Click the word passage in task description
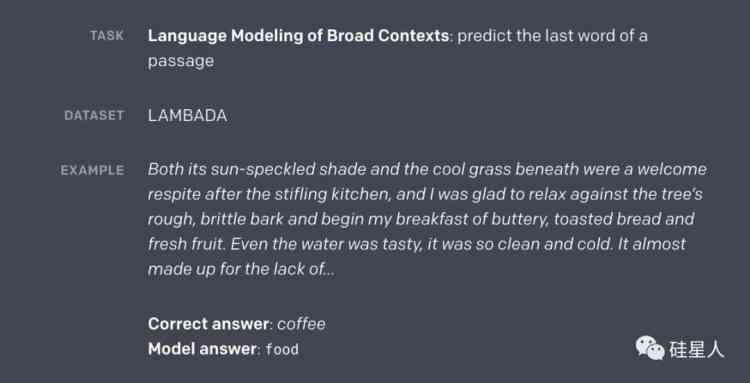 [x=181, y=62]
